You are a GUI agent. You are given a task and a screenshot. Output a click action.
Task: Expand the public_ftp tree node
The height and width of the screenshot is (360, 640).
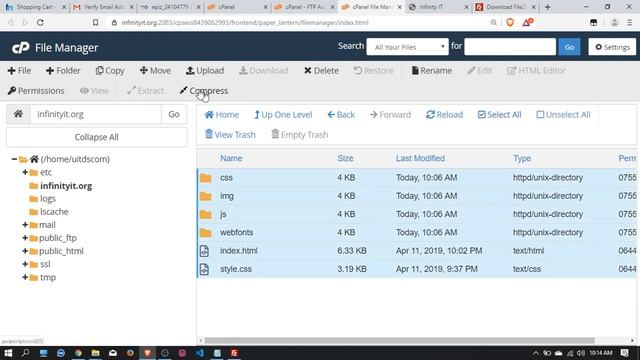[25, 238]
